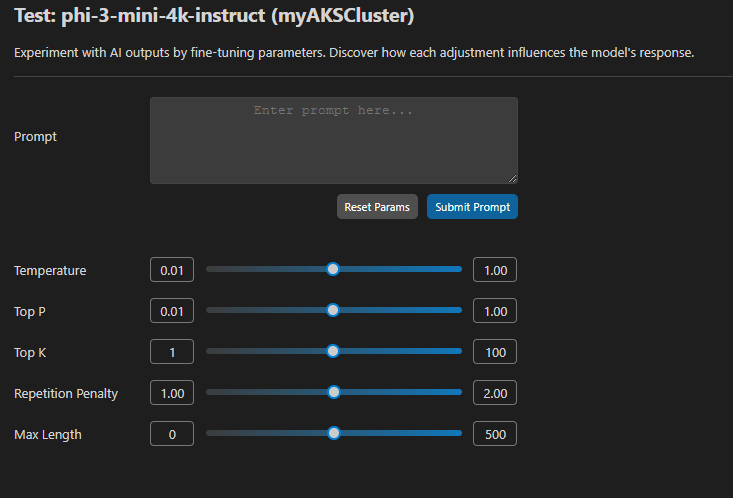Click the Reset Params button
Image resolution: width=733 pixels, height=498 pixels.
click(x=377, y=207)
